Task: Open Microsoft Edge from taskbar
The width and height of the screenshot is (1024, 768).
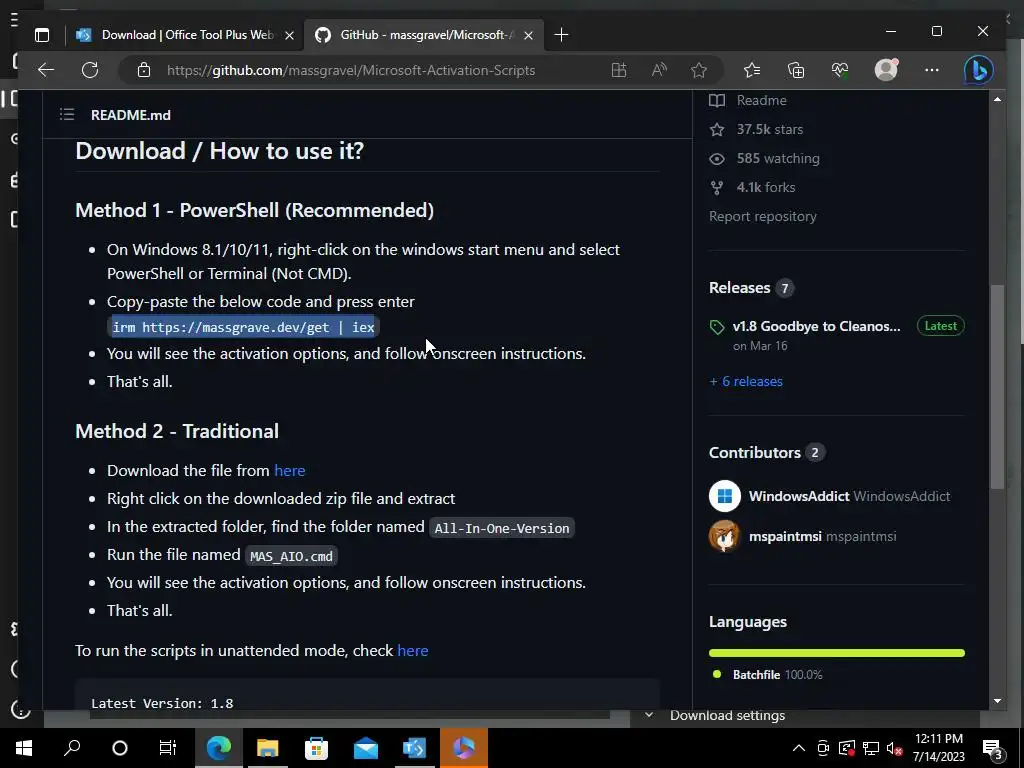Action: [218, 748]
